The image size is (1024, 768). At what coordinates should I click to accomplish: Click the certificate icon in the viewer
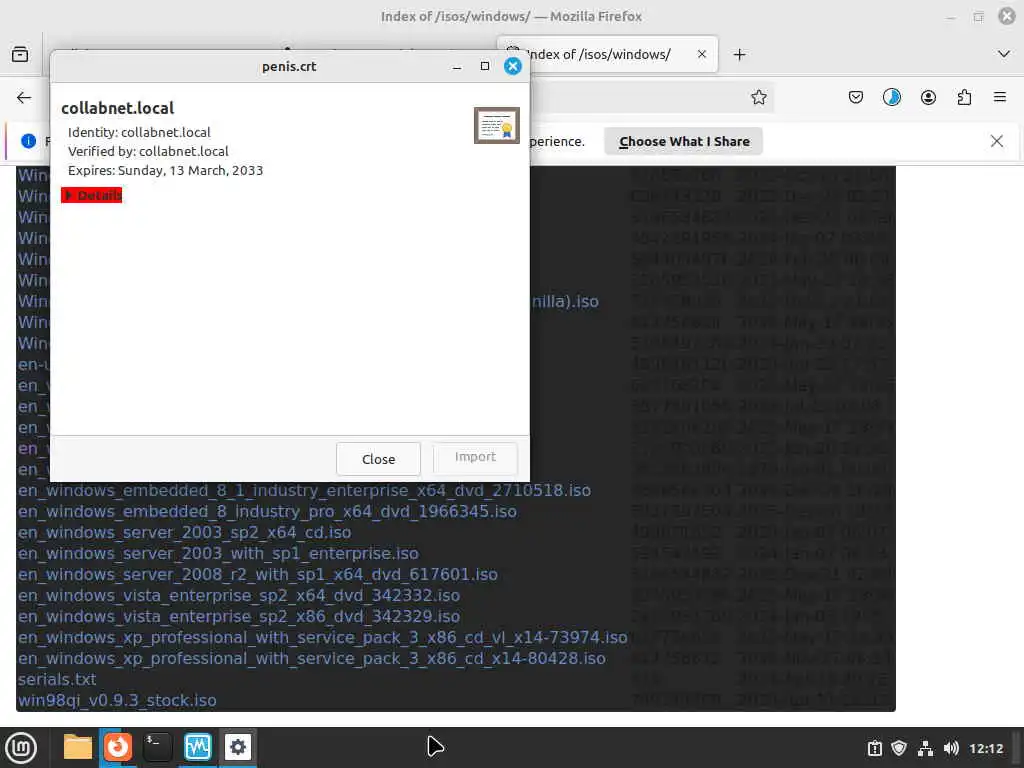coord(496,125)
